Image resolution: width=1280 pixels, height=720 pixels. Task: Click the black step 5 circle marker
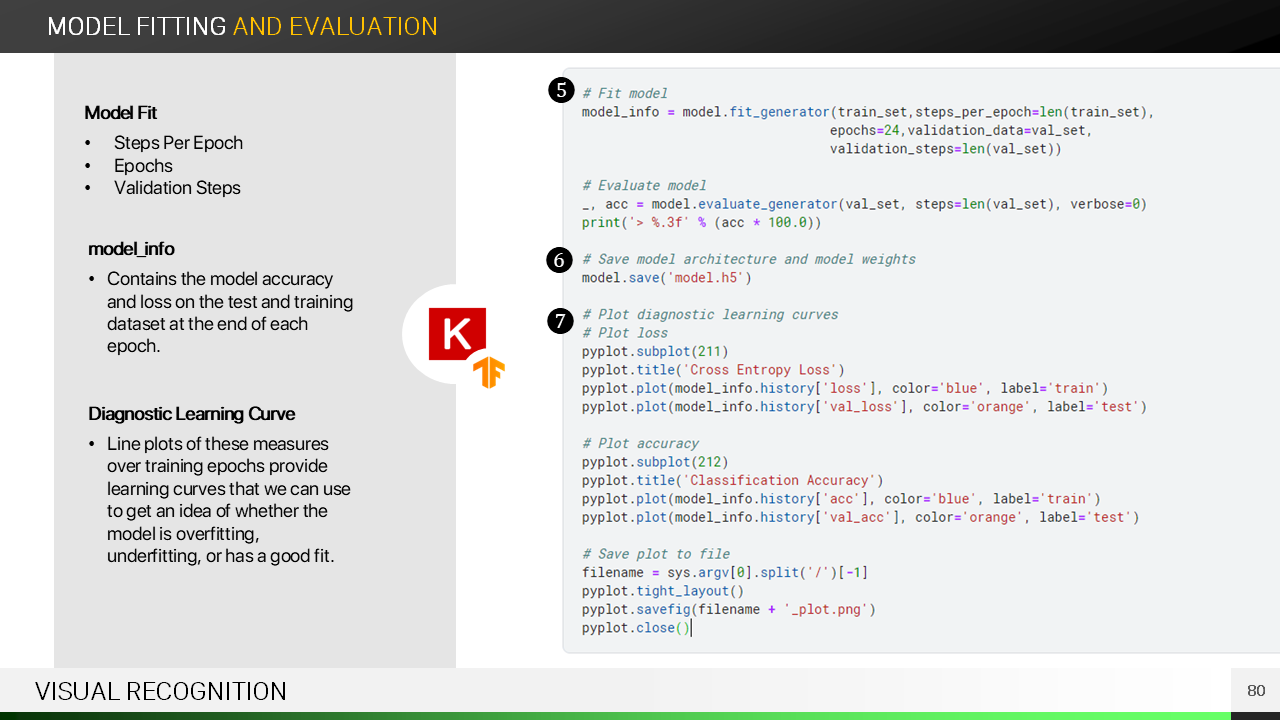(x=560, y=90)
